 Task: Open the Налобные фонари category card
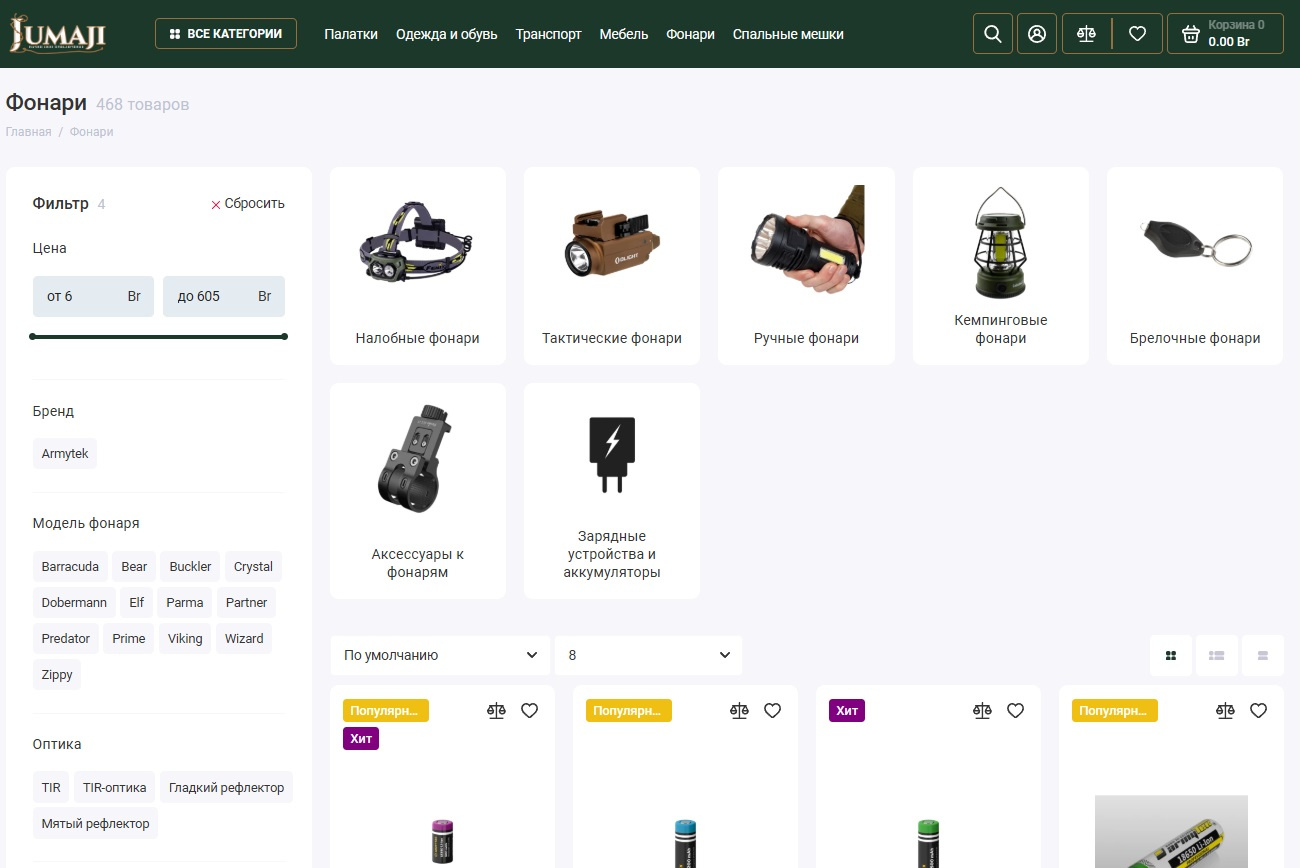(418, 266)
